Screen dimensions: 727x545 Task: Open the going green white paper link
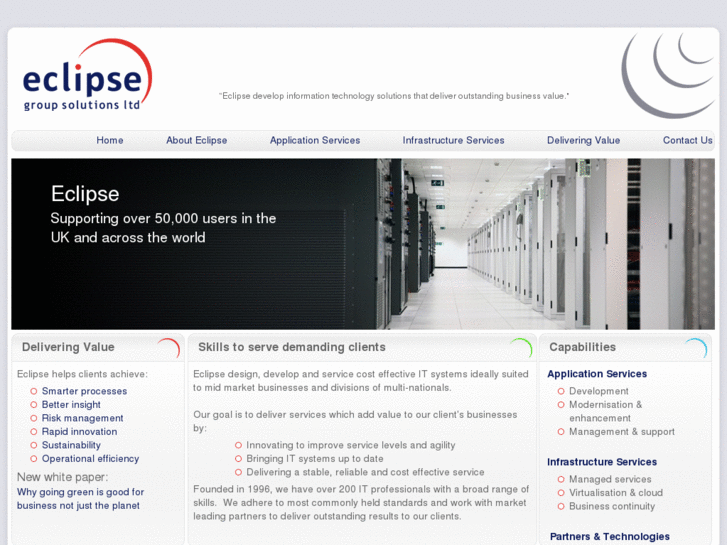pyautogui.click(x=80, y=499)
